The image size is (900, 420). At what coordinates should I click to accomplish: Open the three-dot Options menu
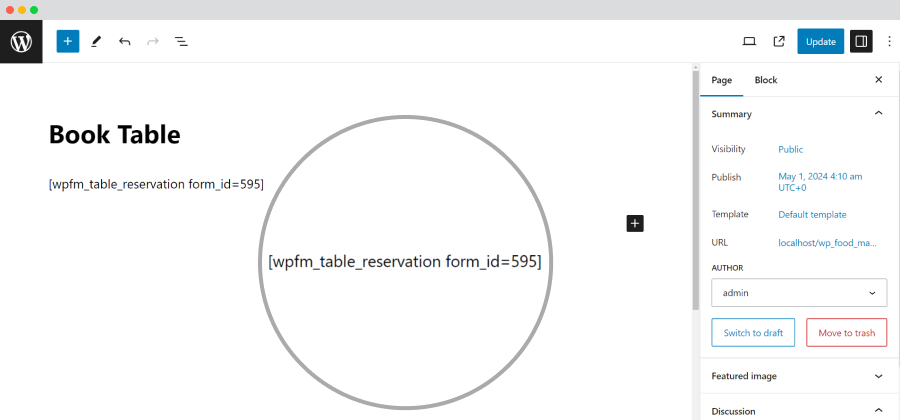tap(889, 41)
